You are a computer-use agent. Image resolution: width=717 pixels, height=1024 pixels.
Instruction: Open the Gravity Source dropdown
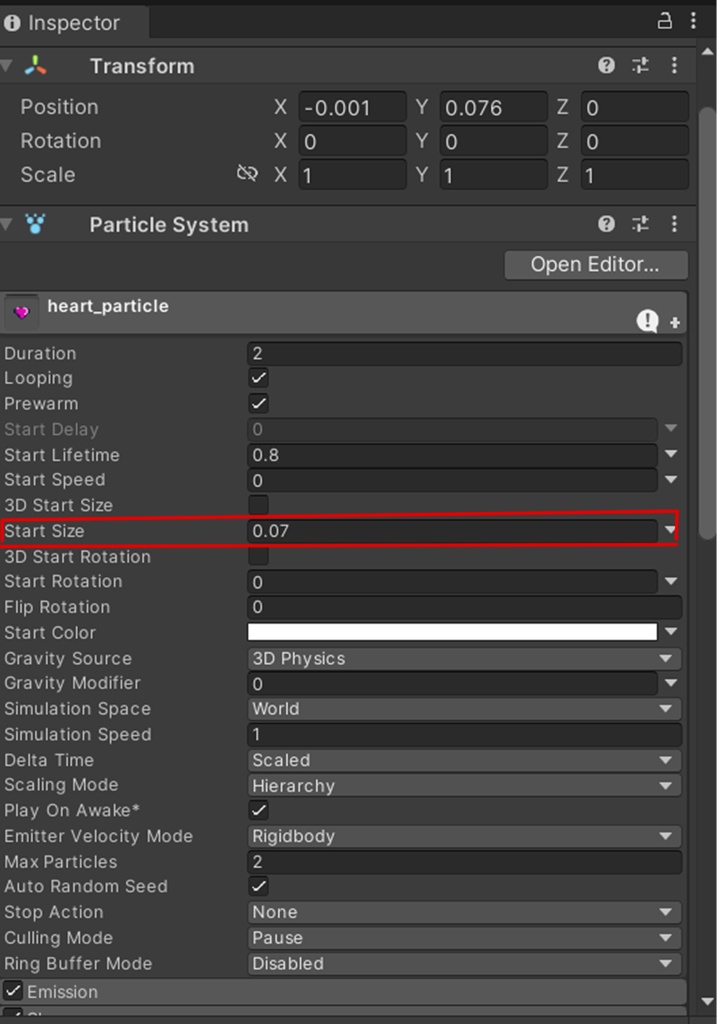click(464, 658)
